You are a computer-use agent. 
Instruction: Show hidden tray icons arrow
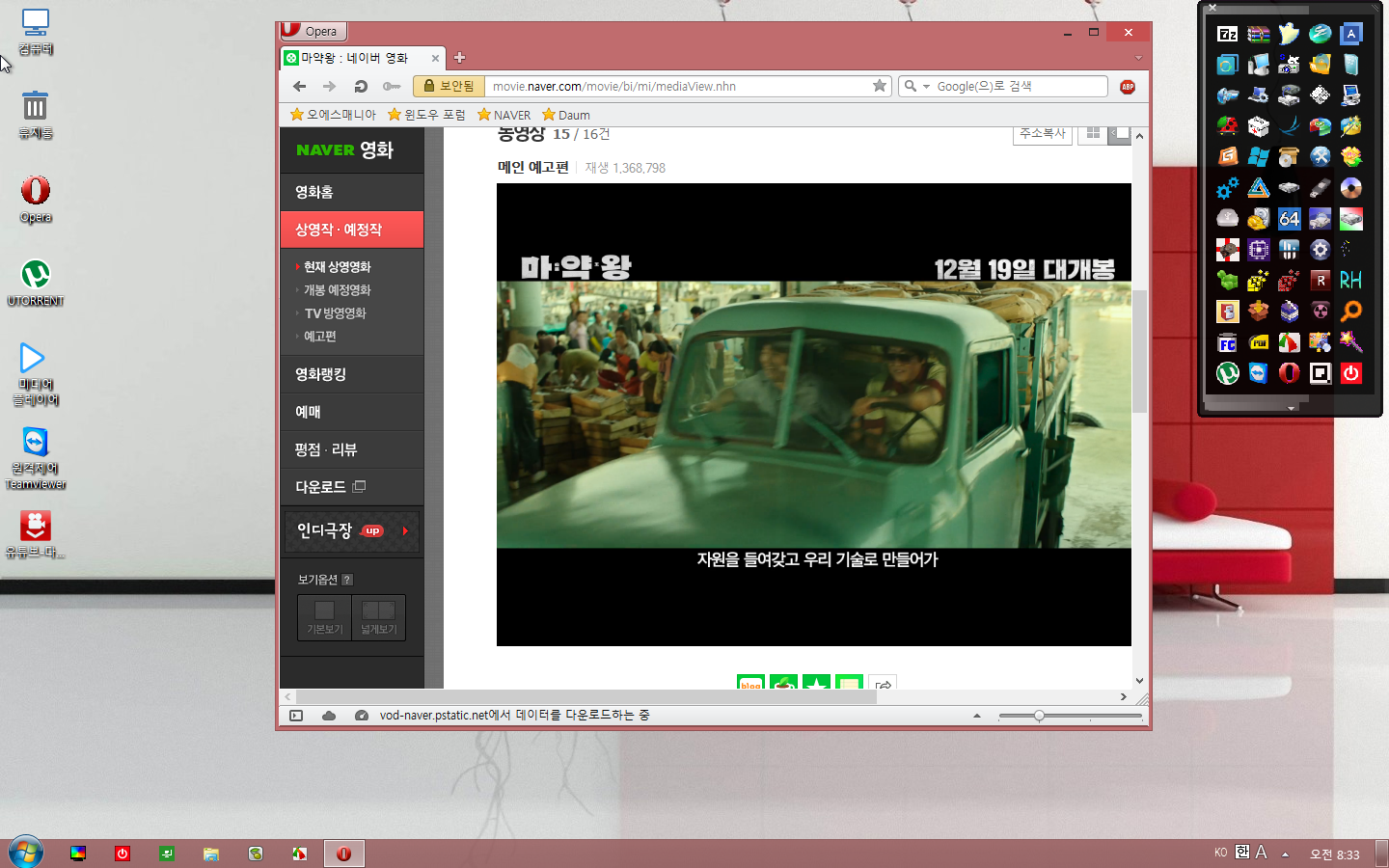(x=1285, y=854)
